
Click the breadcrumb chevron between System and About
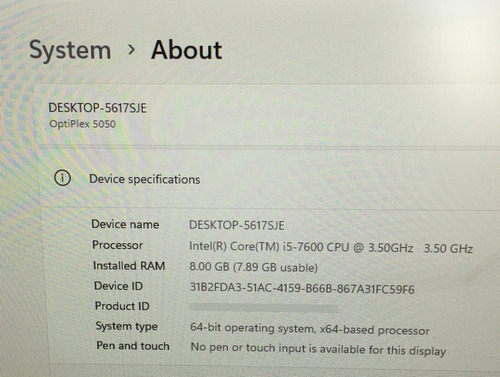[x=132, y=50]
